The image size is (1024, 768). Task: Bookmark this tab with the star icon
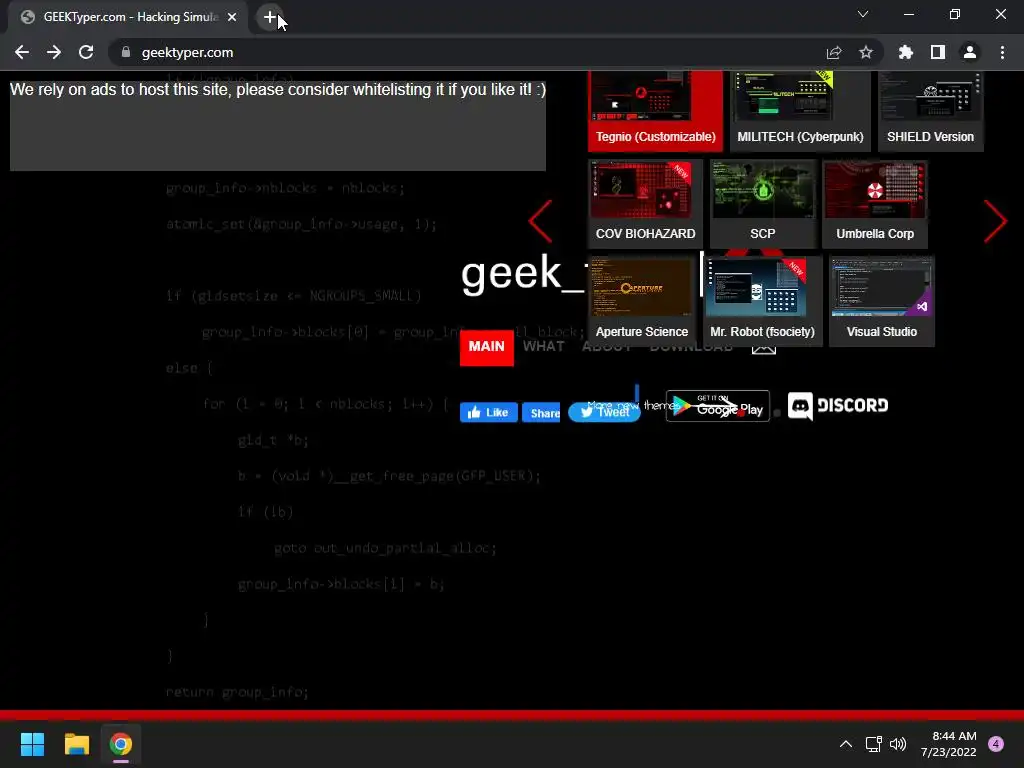[x=866, y=52]
